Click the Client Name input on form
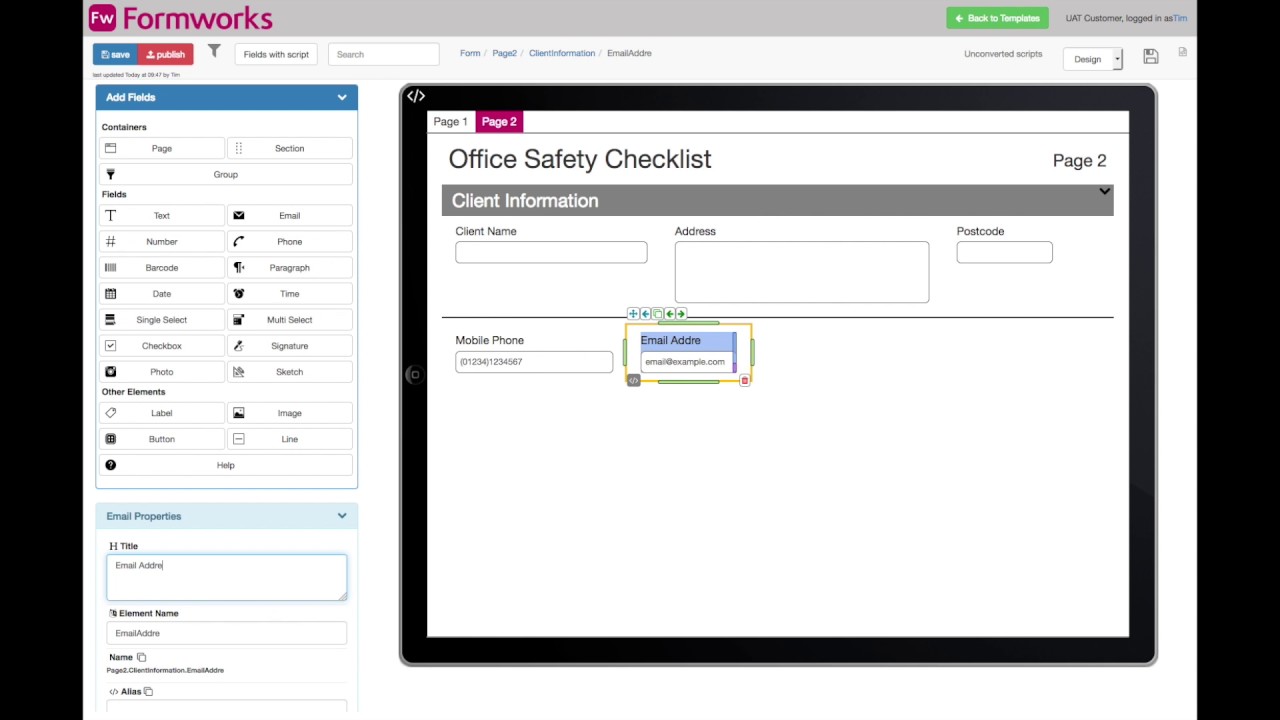 (551, 253)
